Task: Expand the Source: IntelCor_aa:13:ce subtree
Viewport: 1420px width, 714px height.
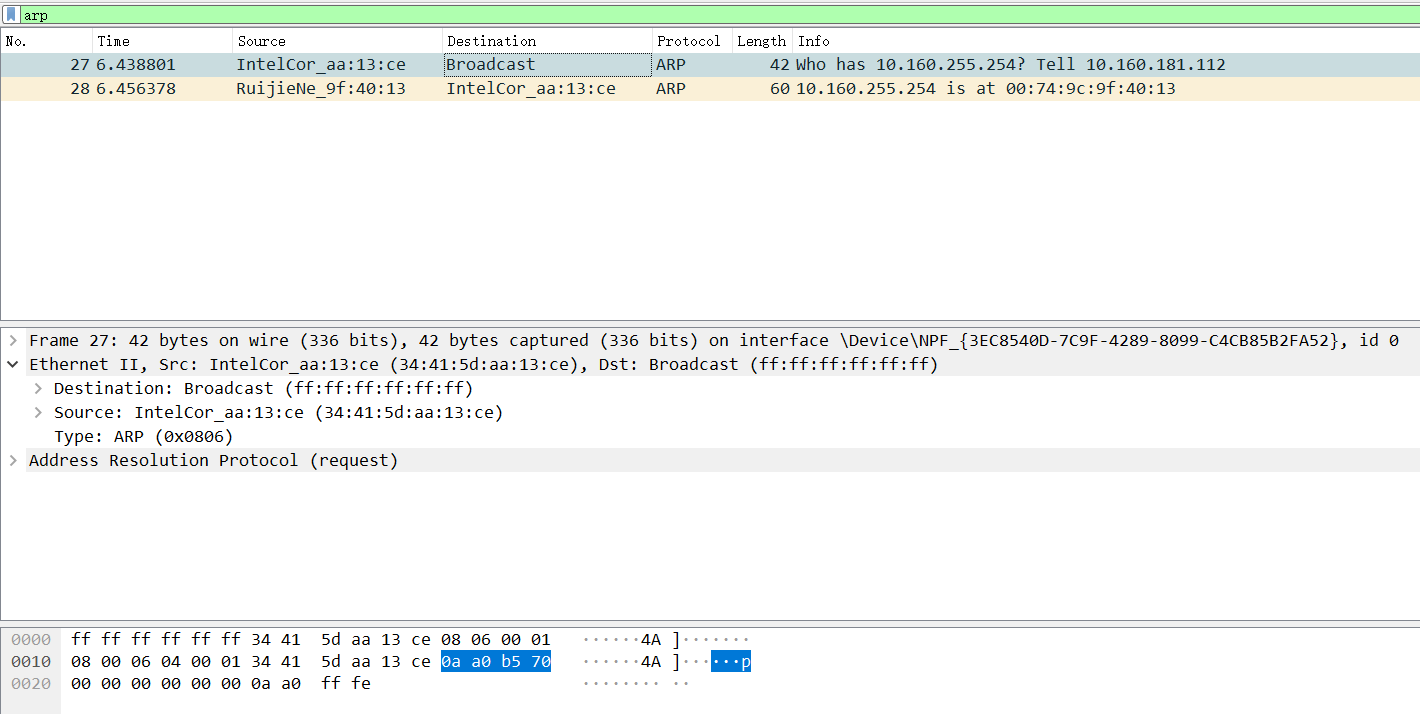Action: point(38,413)
